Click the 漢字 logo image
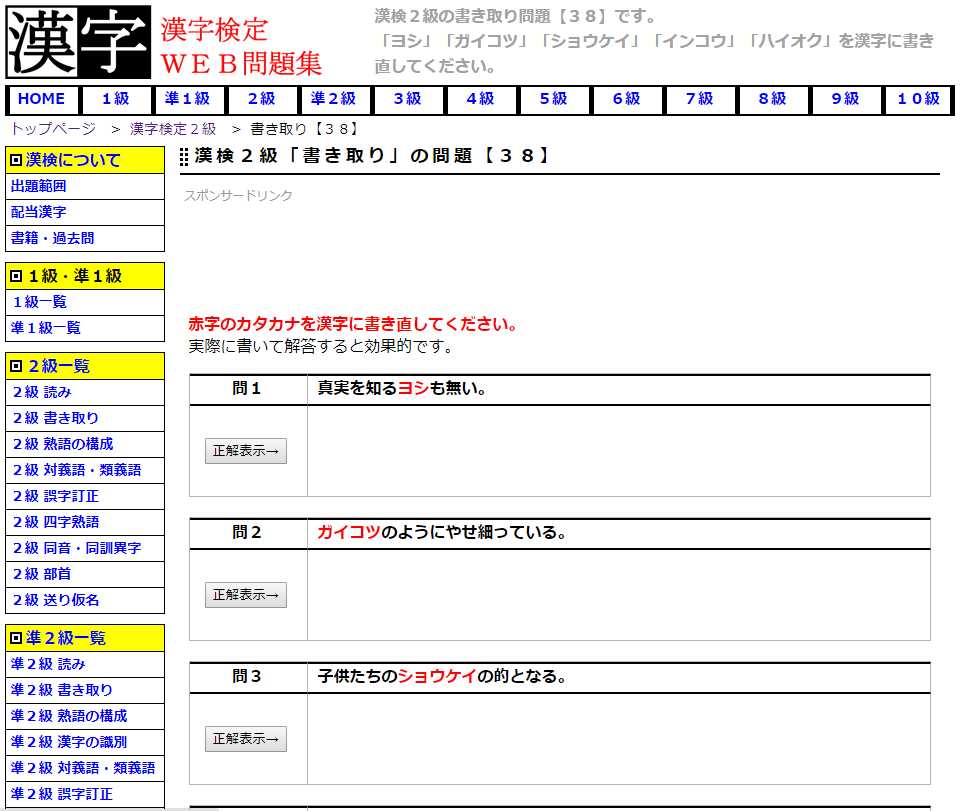The height and width of the screenshot is (811, 964). pyautogui.click(x=78, y=42)
